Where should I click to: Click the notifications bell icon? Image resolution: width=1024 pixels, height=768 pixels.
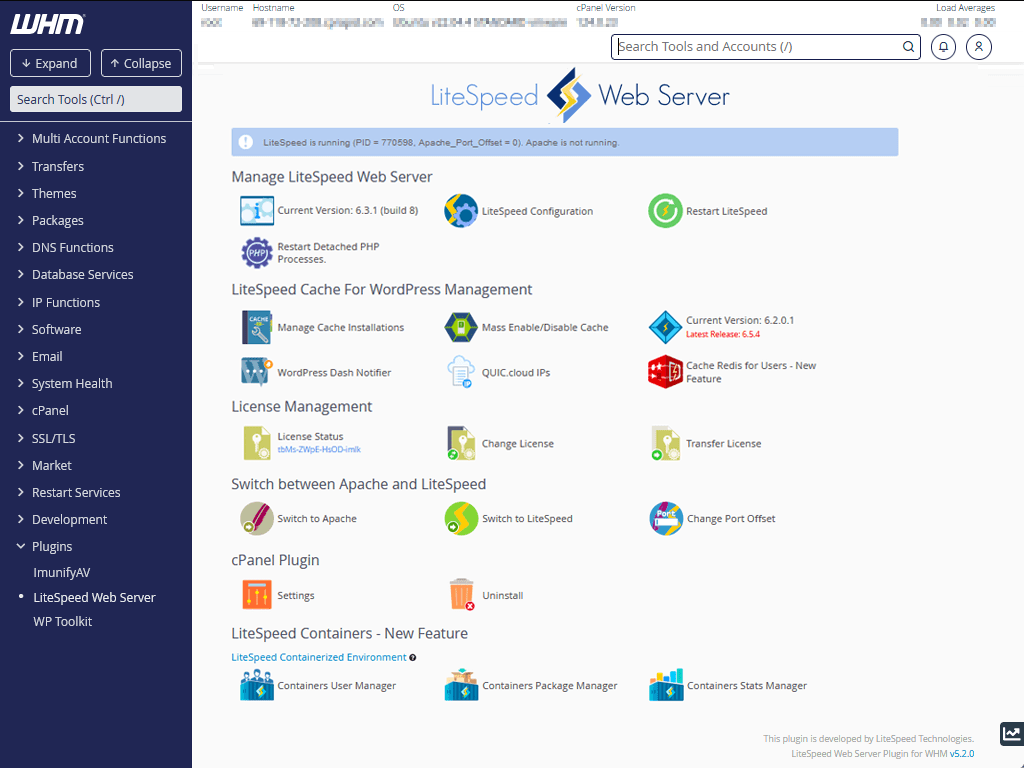943,46
